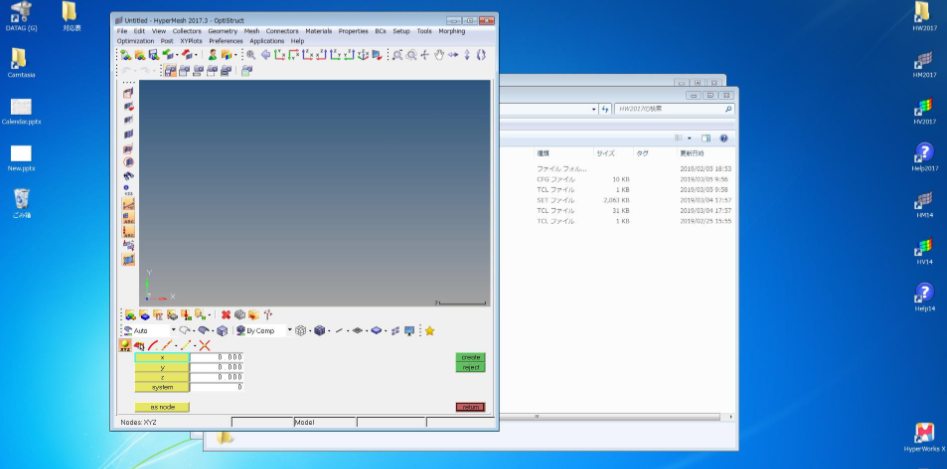Click the green create button
The image size is (947, 469).
[470, 357]
